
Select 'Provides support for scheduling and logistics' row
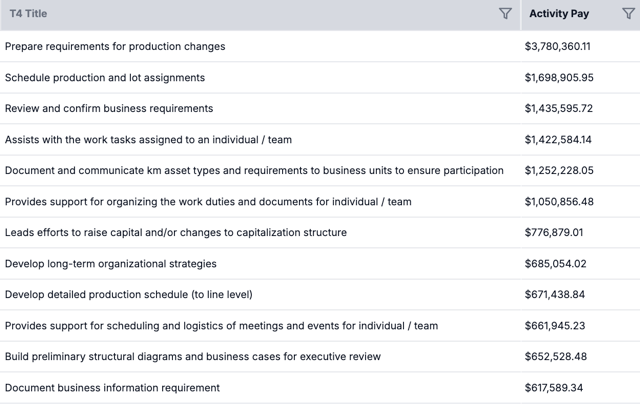coord(221,325)
